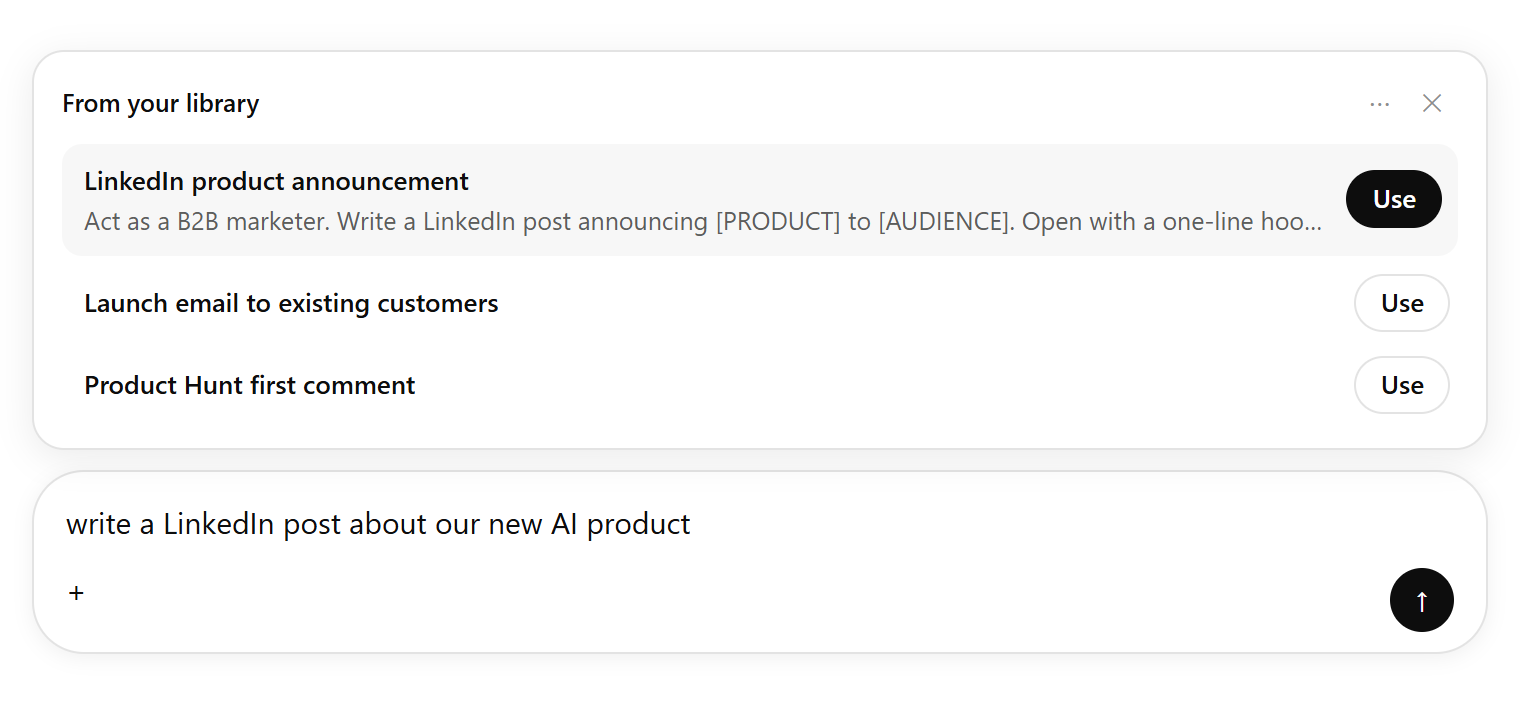Open the three-dot more options menu
Image resolution: width=1520 pixels, height=702 pixels.
1379,103
